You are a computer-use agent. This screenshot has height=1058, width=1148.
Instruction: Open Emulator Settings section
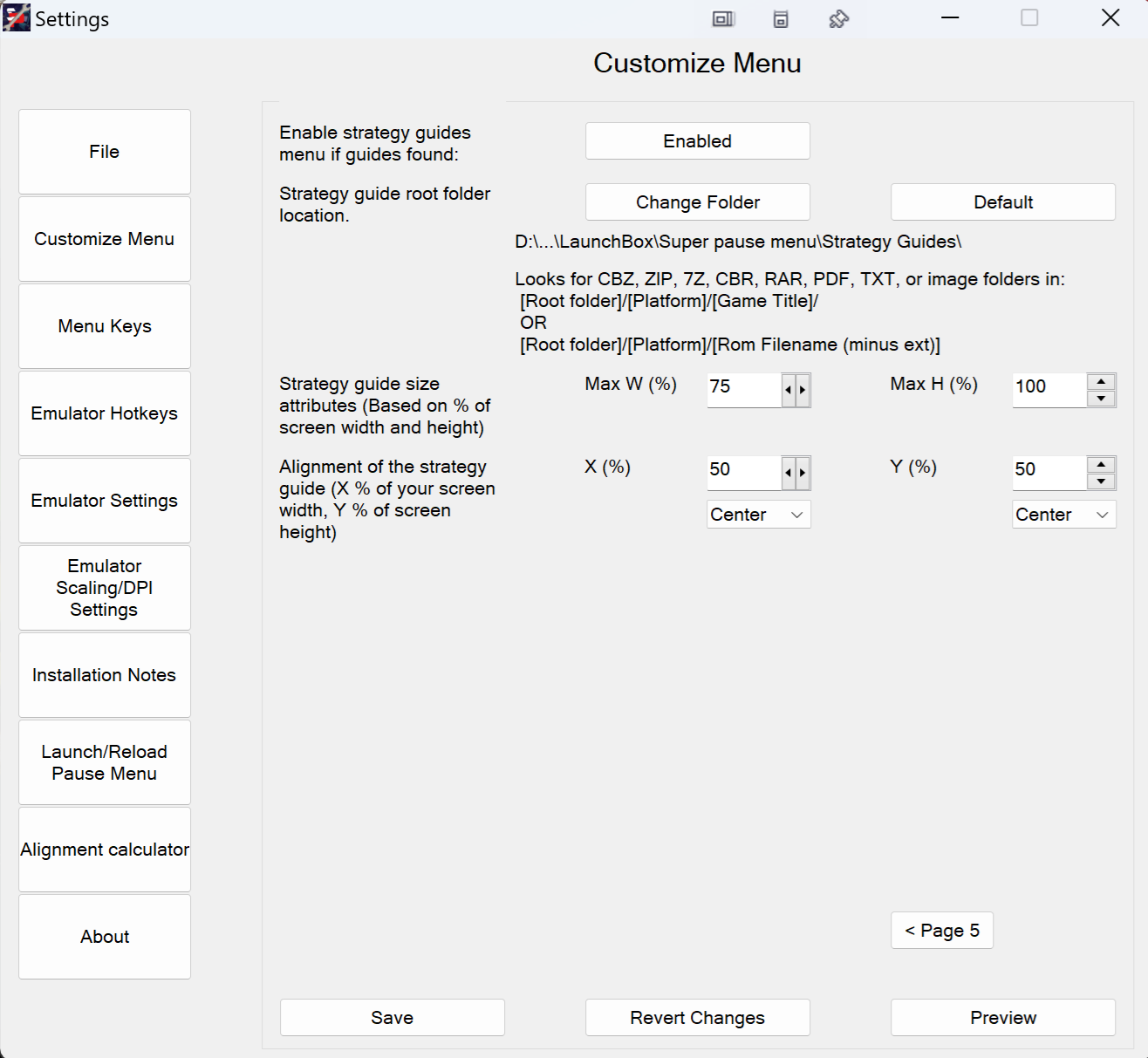[105, 501]
